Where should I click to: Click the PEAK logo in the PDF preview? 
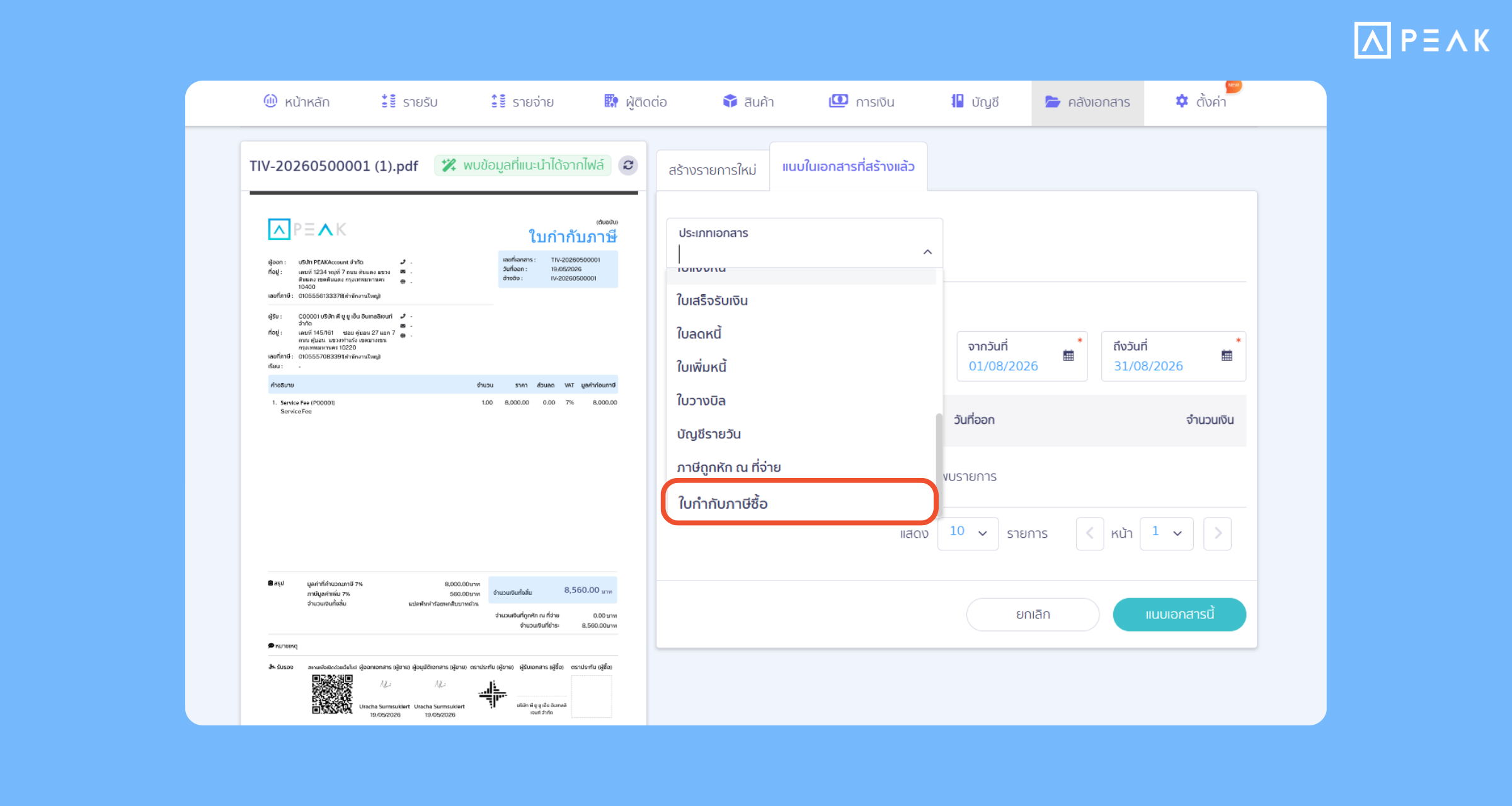tap(307, 229)
